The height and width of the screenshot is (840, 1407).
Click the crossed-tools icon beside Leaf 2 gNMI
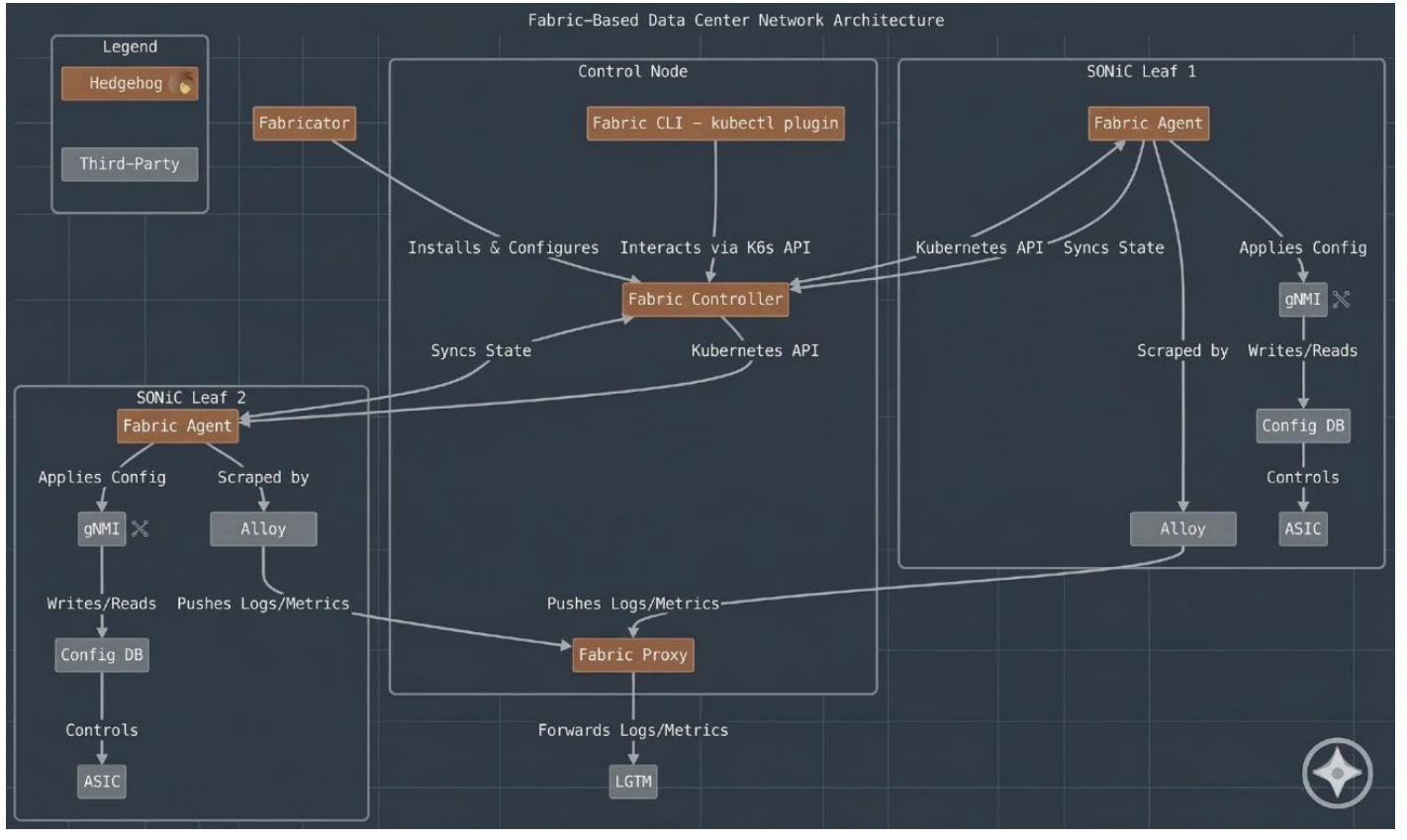(x=140, y=528)
